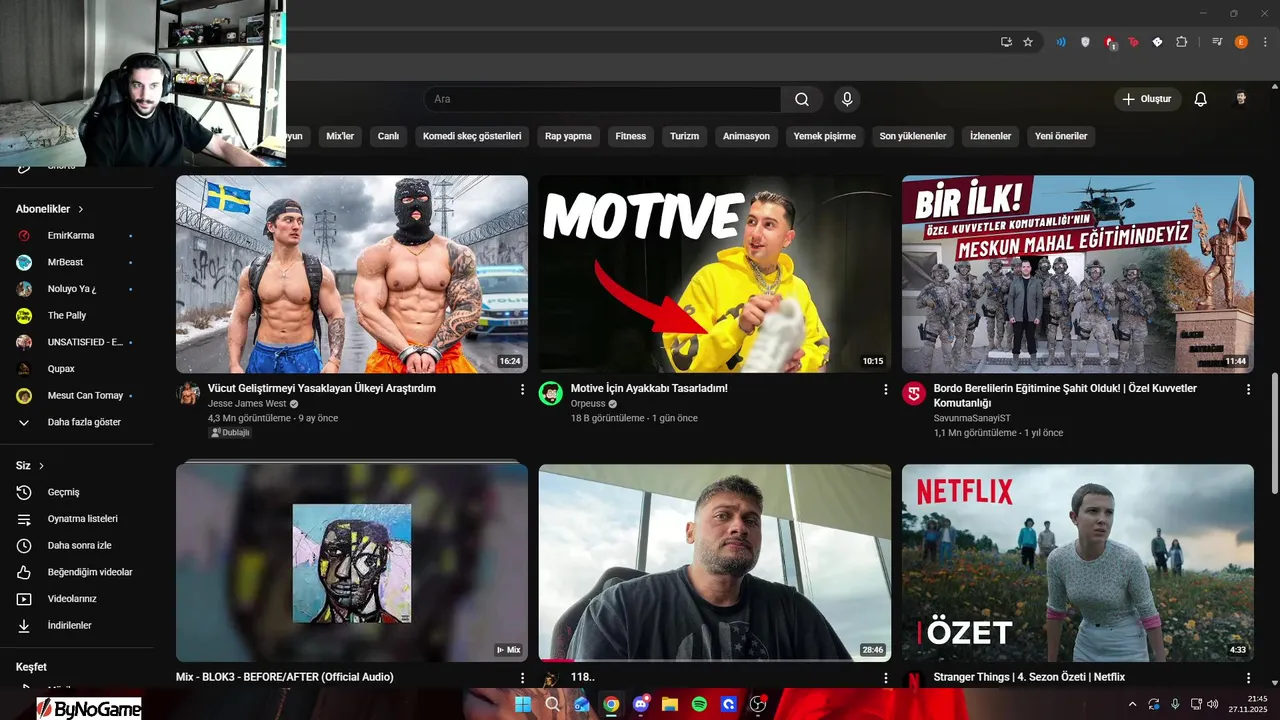Click the Dublajlı badge
The height and width of the screenshot is (720, 1280).
(x=230, y=432)
